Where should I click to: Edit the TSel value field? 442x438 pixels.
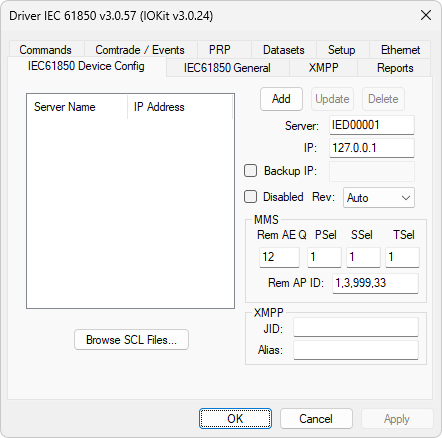click(402, 257)
